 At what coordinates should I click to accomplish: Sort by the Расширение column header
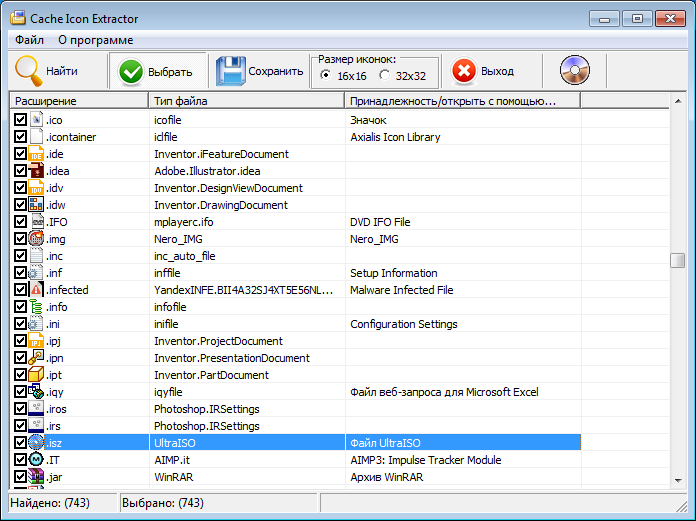79,101
